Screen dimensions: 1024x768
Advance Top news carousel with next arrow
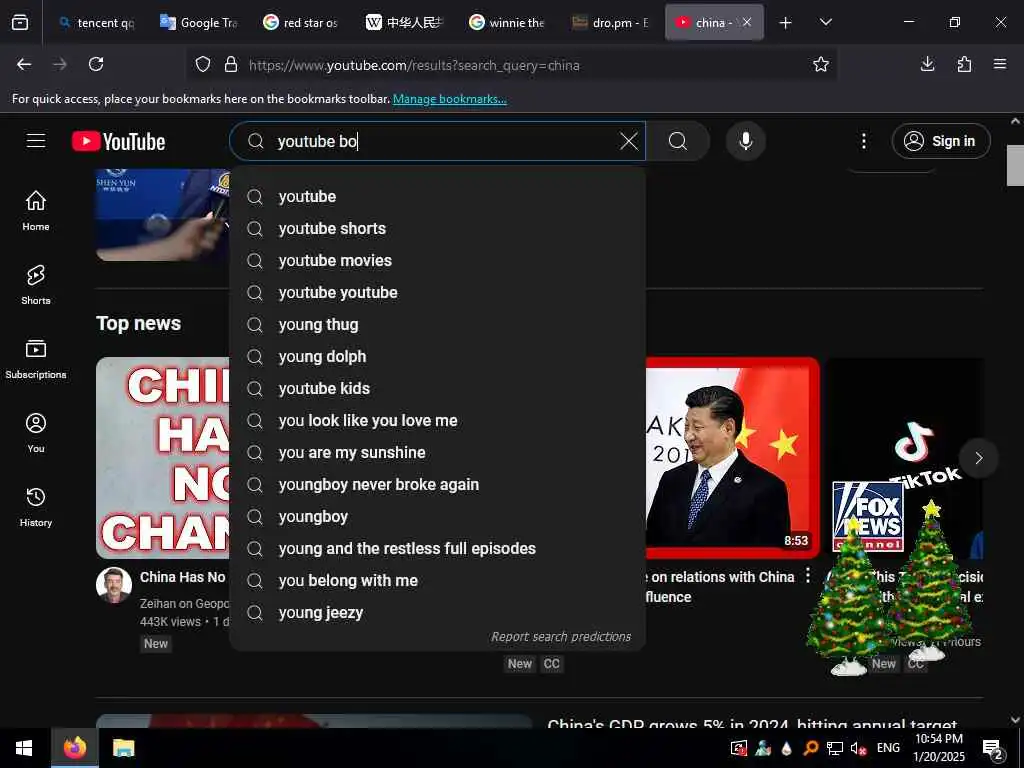[978, 458]
